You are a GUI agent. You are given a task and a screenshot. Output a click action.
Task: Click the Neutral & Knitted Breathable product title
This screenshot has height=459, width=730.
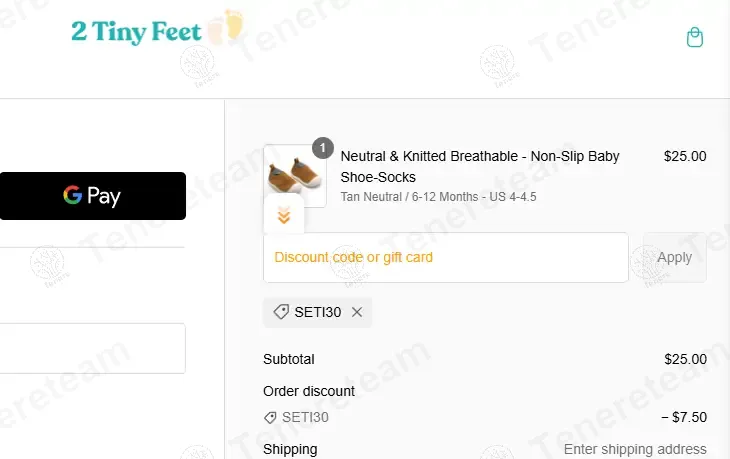[480, 166]
